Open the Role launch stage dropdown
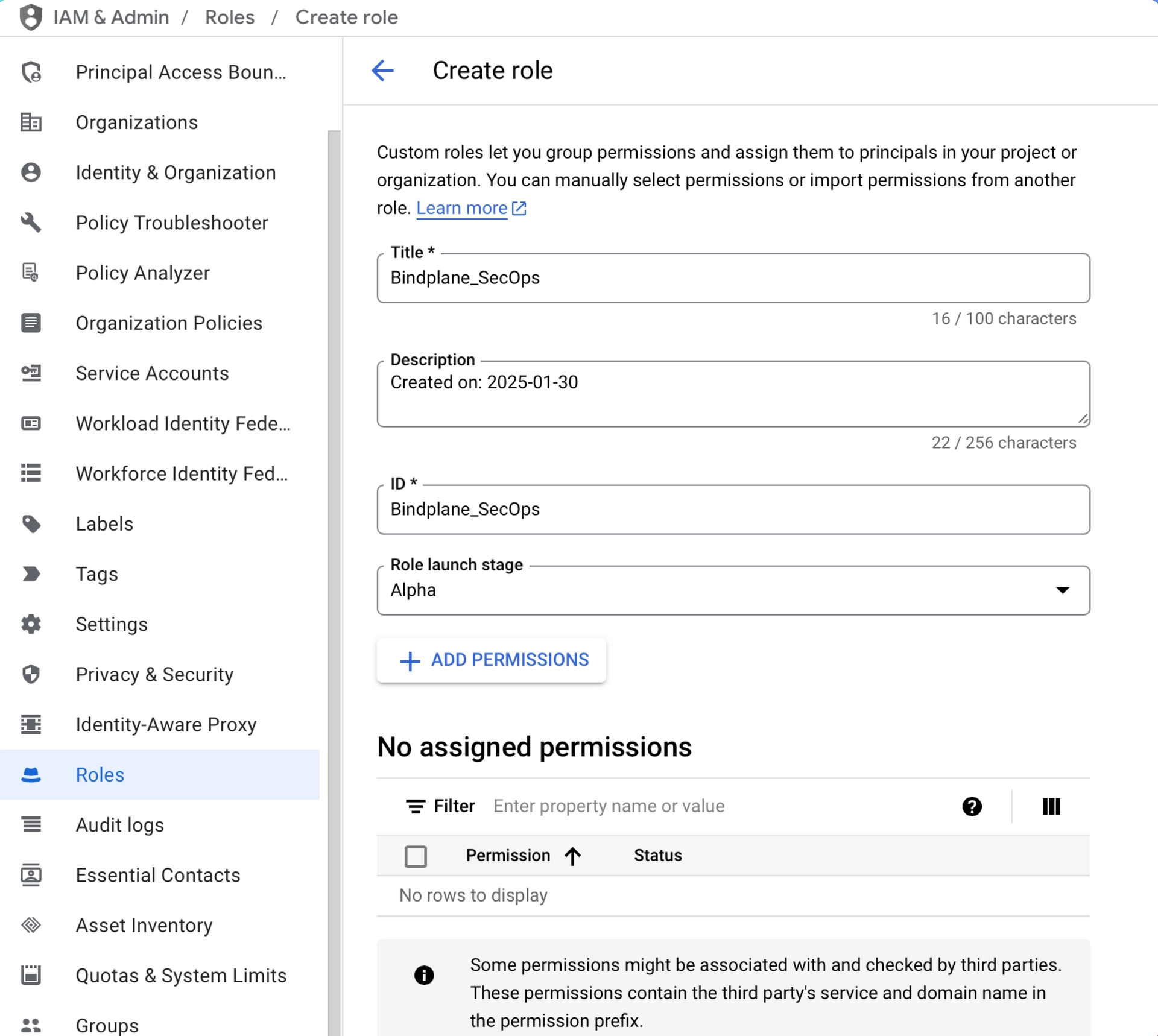The image size is (1158, 1036). coord(1062,590)
